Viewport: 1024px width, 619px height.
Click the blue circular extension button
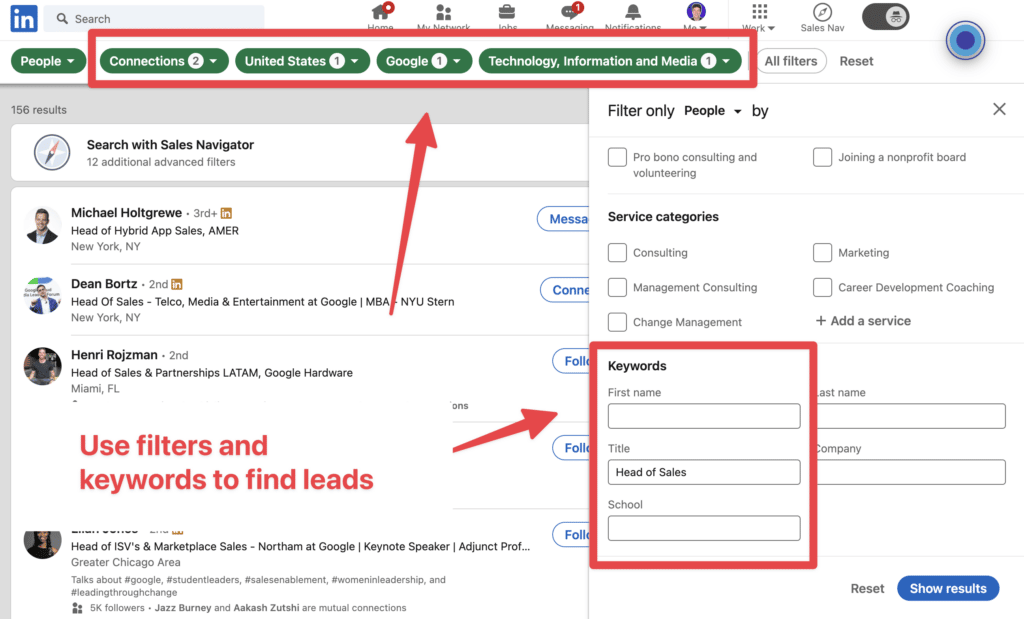pyautogui.click(x=965, y=40)
